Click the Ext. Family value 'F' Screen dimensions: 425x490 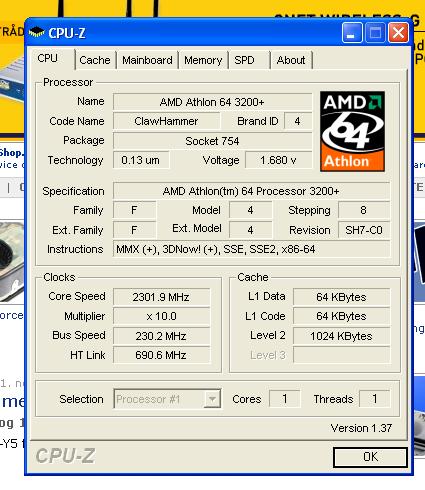click(x=134, y=230)
